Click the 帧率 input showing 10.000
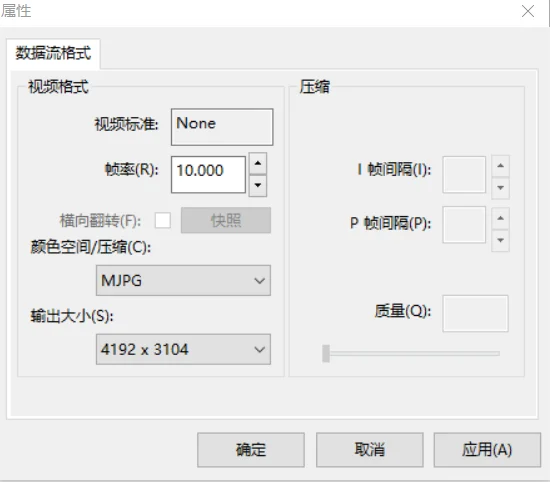Viewport: 550px width, 482px height. tap(208, 175)
